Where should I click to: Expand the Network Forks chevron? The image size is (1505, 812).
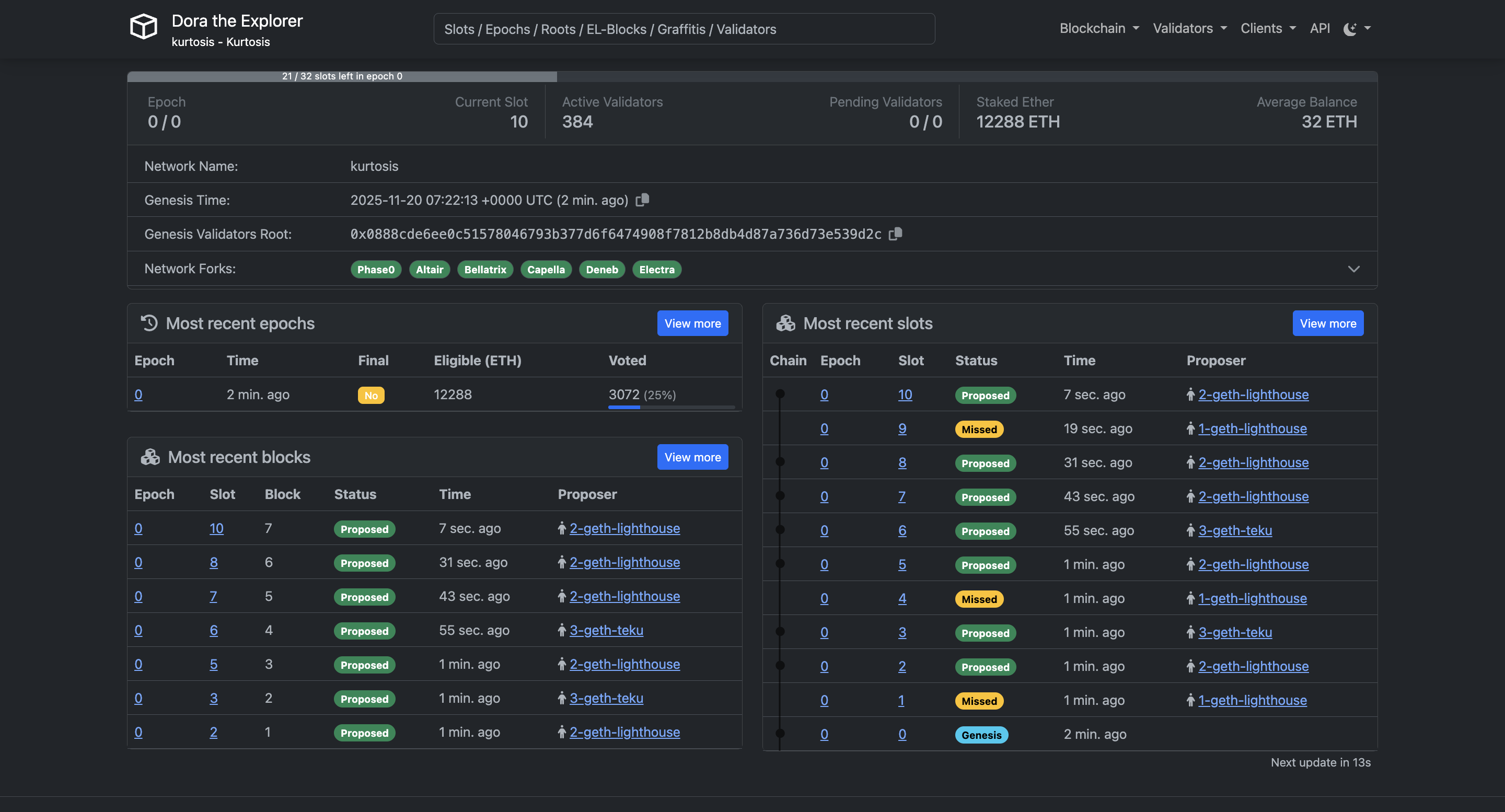tap(1353, 269)
